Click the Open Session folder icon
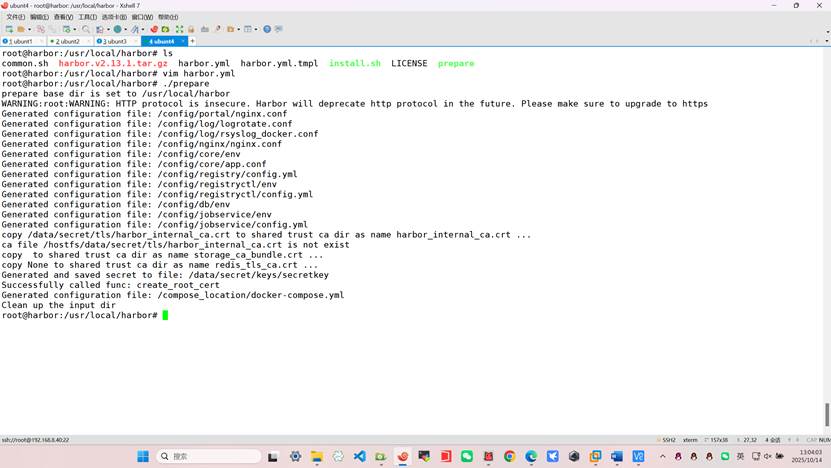 coord(21,29)
